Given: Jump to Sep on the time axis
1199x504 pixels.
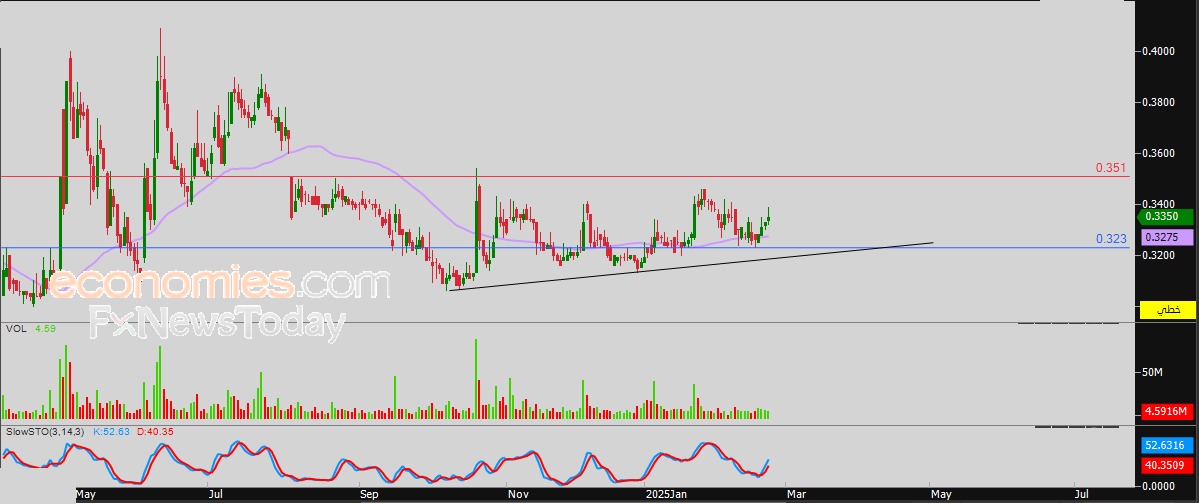Looking at the screenshot, I should (x=368, y=494).
